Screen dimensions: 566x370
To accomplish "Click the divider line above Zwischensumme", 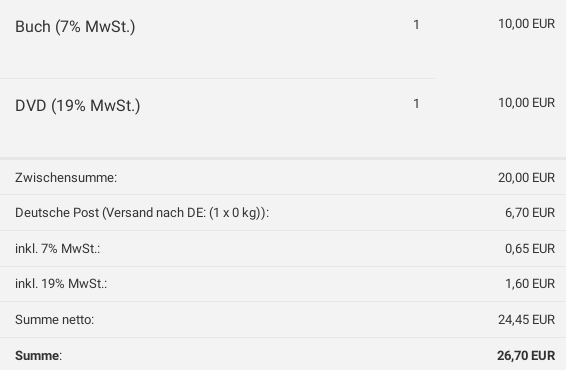I will pyautogui.click(x=283, y=158).
